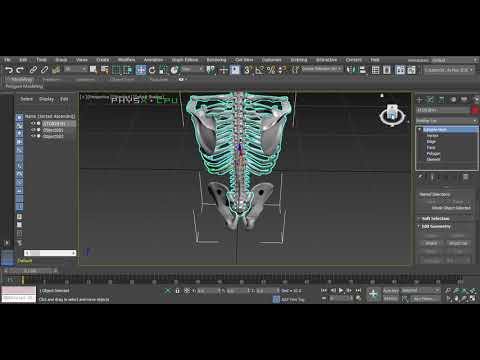480x360 pixels.
Task: Activate the Select and Rotate tool
Action: coord(152,70)
